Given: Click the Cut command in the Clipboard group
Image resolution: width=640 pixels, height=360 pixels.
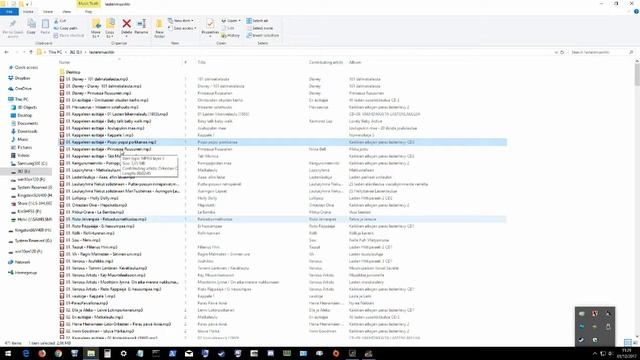Looking at the screenshot, I should (x=60, y=21).
